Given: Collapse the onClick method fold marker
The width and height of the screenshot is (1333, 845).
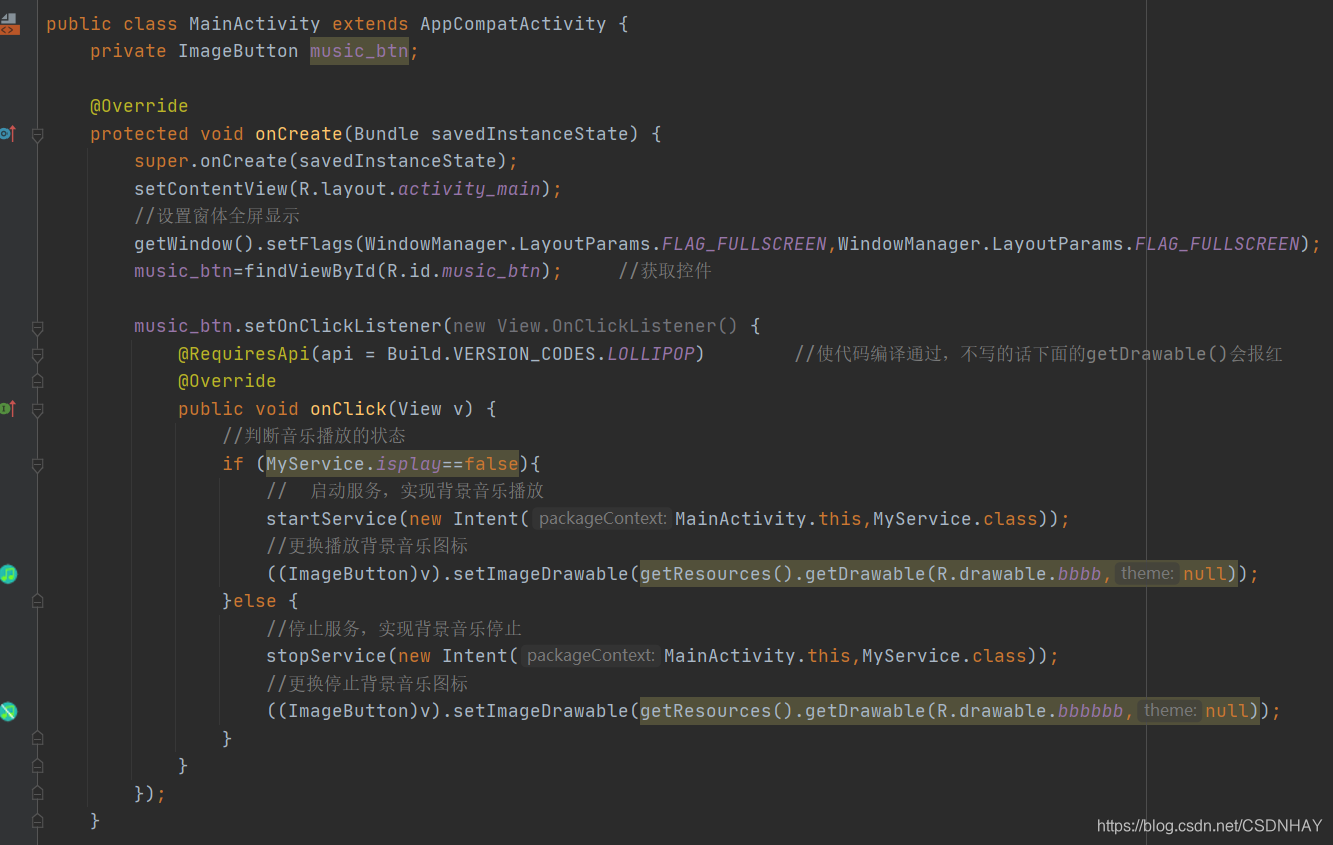Looking at the screenshot, I should click(37, 409).
